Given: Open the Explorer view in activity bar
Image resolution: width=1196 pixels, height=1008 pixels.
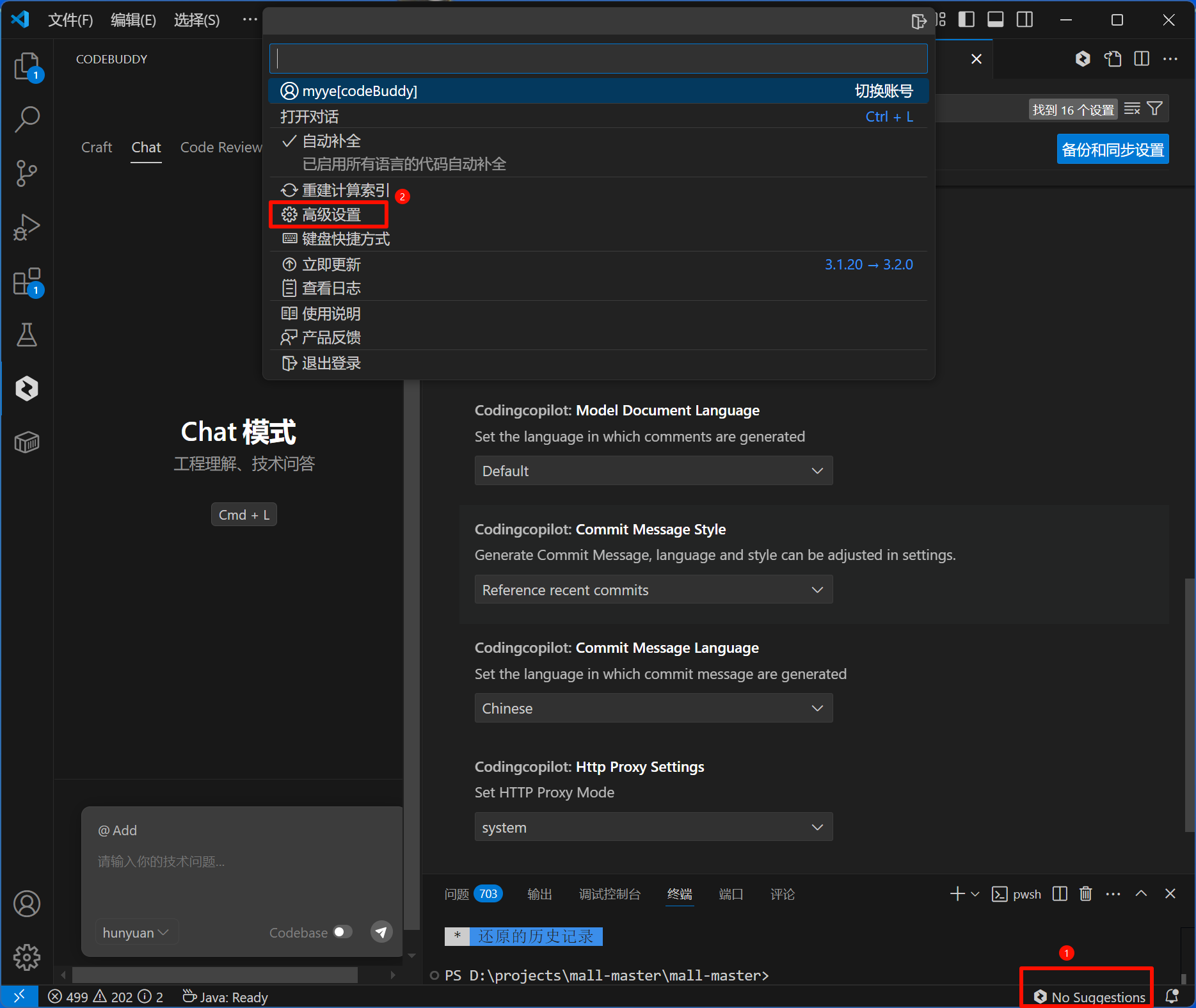Looking at the screenshot, I should (x=27, y=66).
